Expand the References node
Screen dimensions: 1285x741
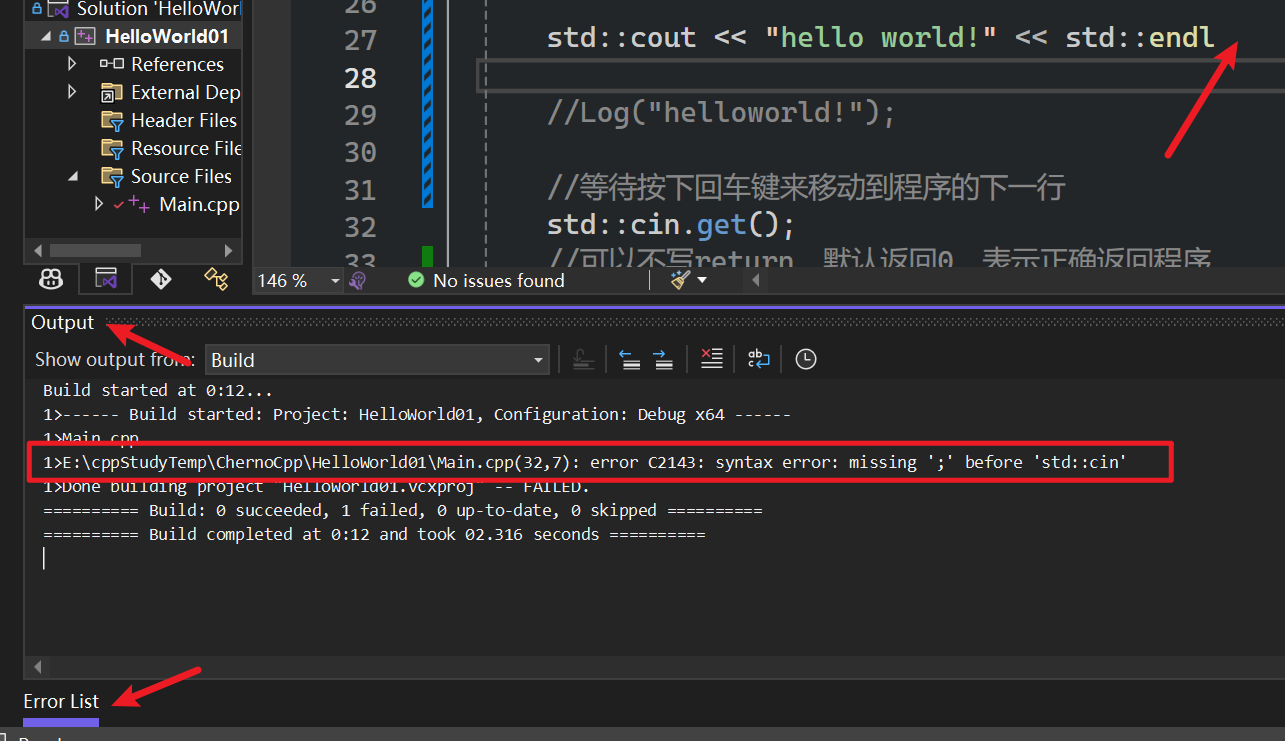pos(72,64)
